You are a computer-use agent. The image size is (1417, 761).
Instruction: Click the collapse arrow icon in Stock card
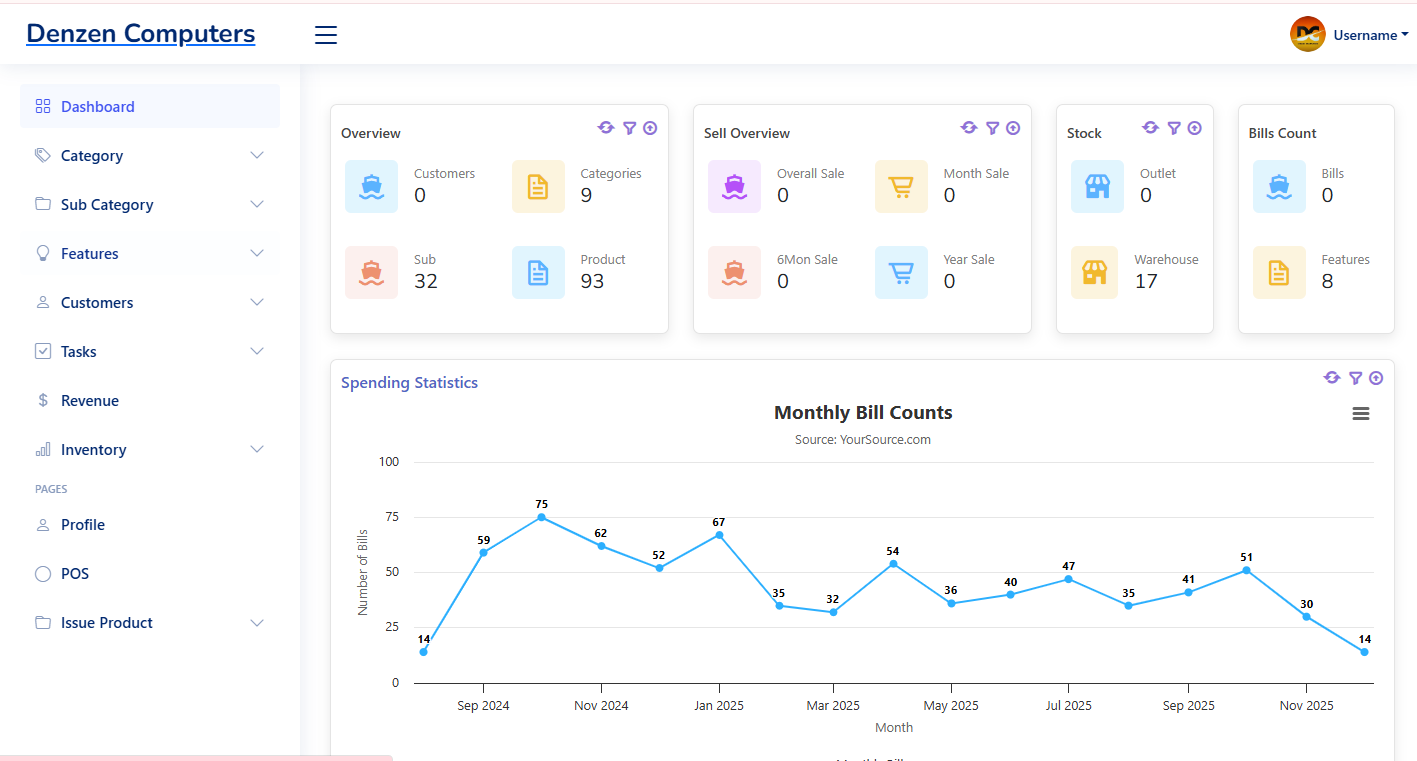1194,128
